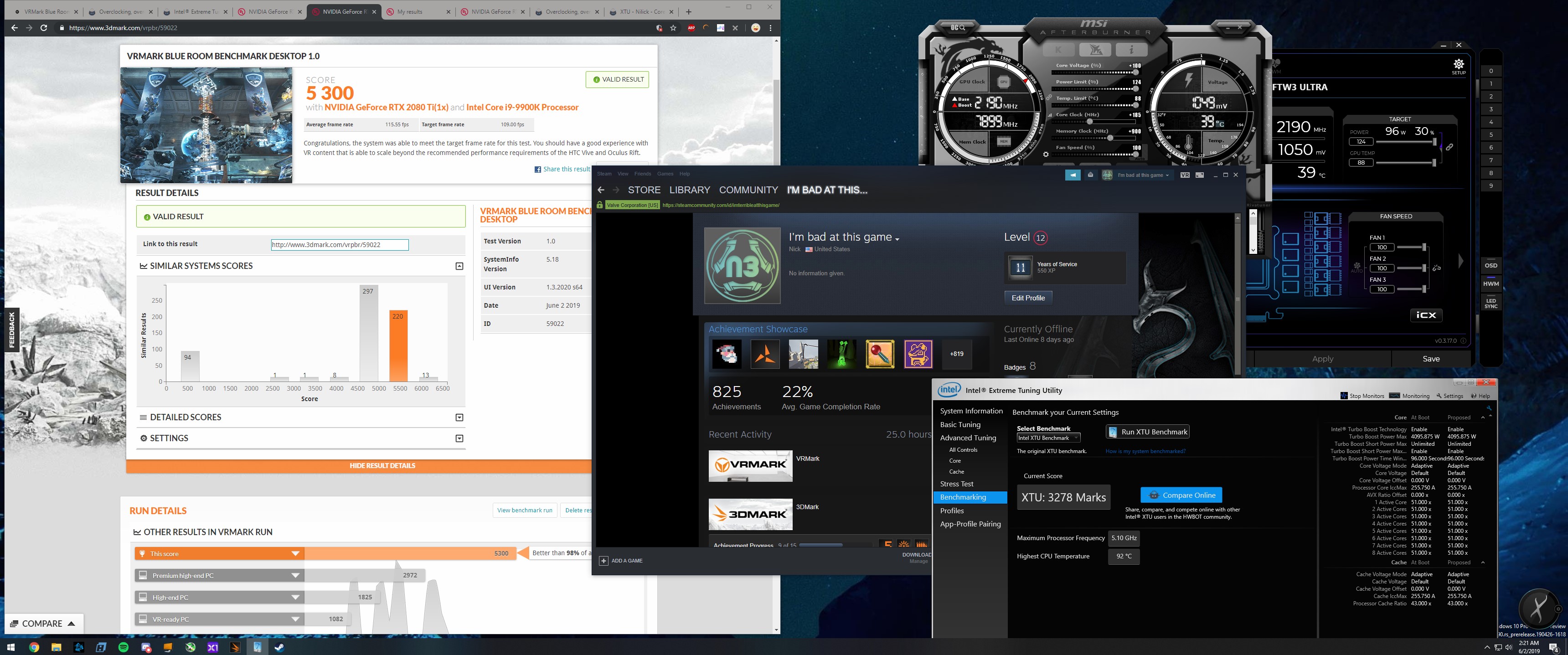1568x655 pixels.
Task: Select profile slot 9 in Precision X1
Action: (1491, 186)
